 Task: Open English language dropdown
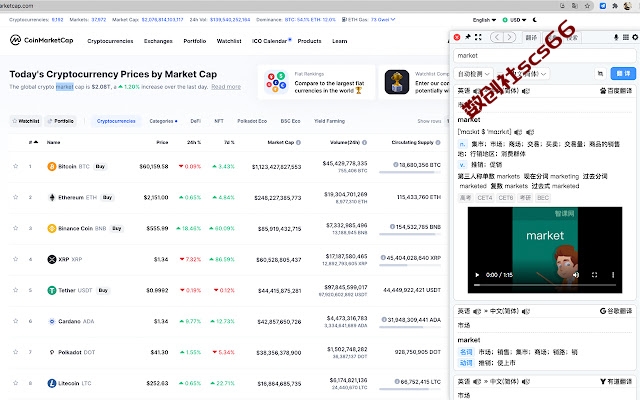click(484, 20)
